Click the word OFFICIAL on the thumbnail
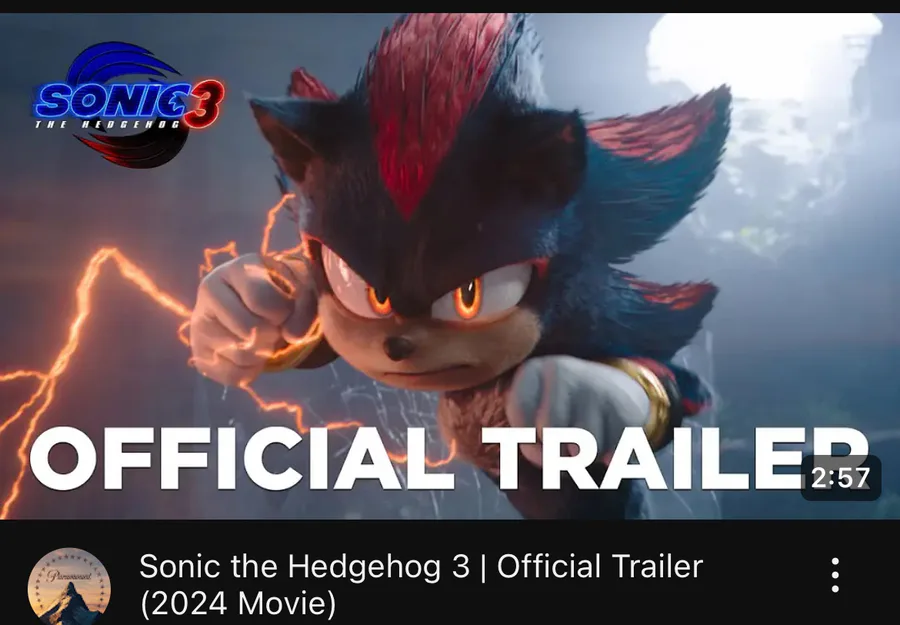 pyautogui.click(x=241, y=459)
